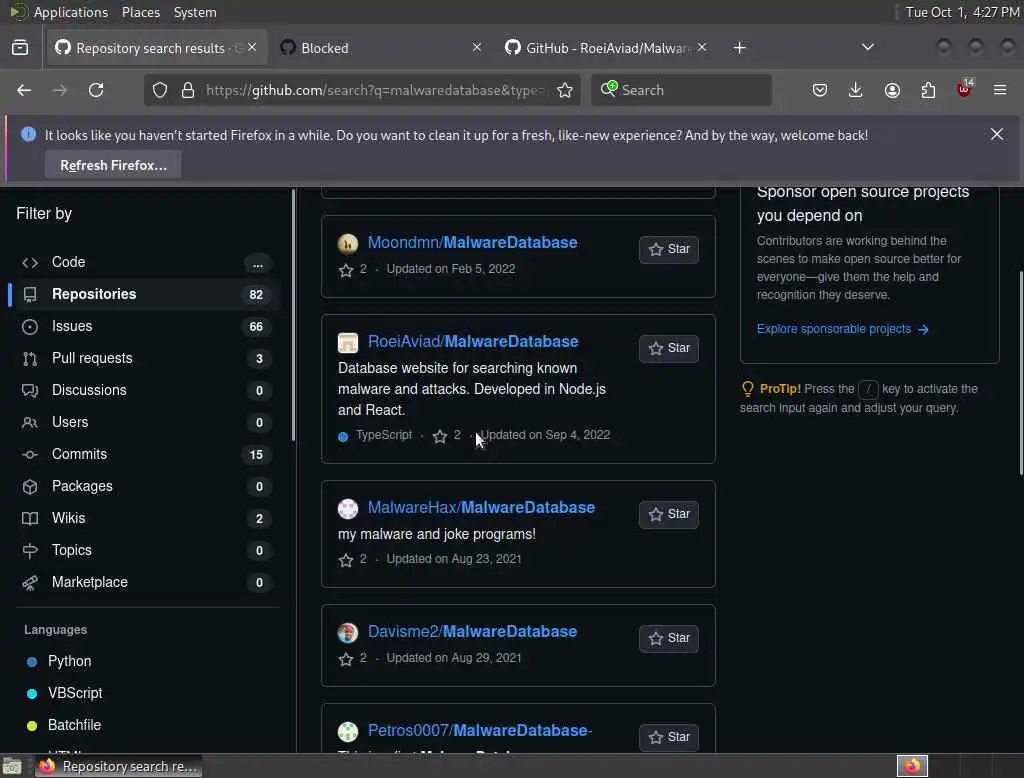
Task: Filter results by Issues
Action: point(145,327)
